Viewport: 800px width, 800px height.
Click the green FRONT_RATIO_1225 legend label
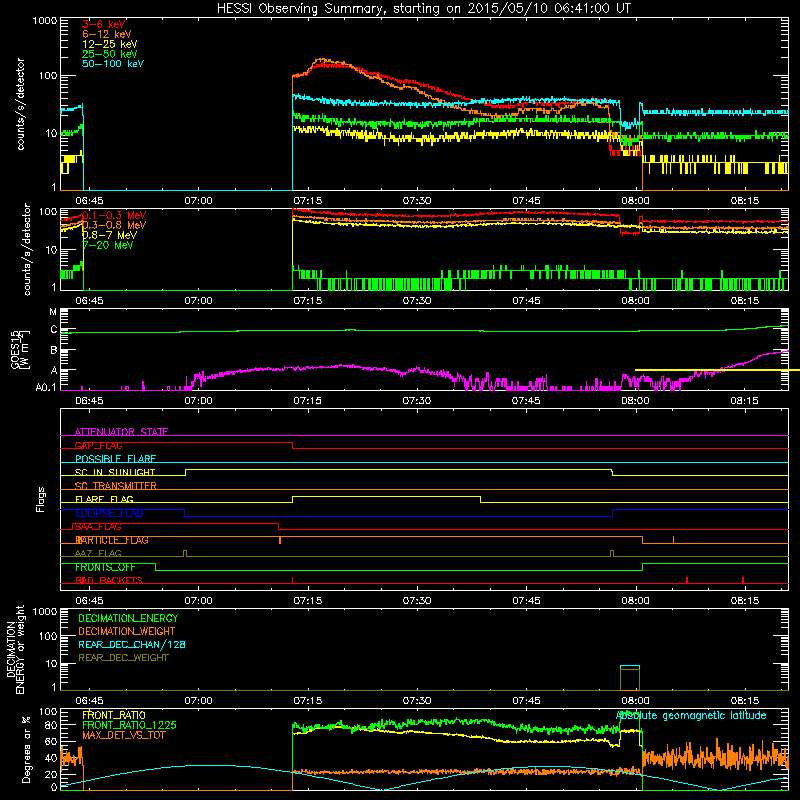[x=129, y=725]
